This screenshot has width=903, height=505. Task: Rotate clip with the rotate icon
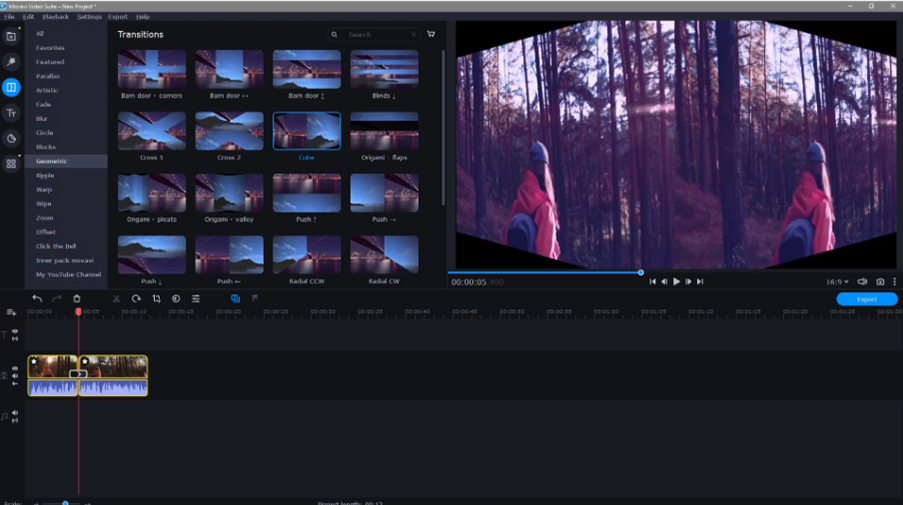(136, 298)
